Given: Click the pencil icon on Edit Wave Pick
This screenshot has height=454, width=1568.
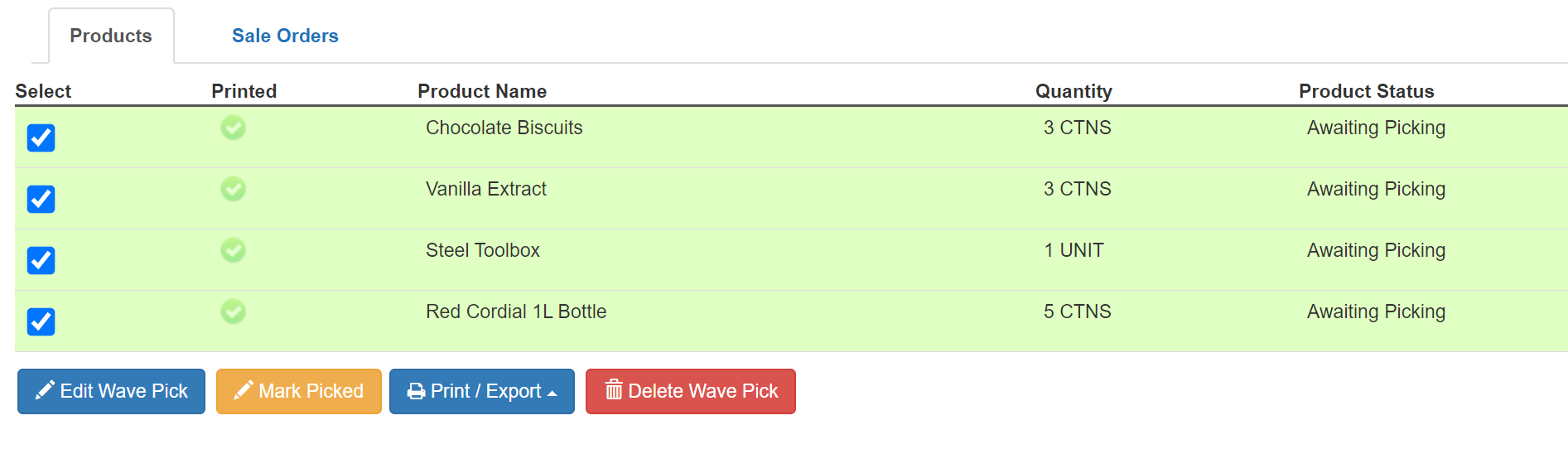Looking at the screenshot, I should coord(45,390).
